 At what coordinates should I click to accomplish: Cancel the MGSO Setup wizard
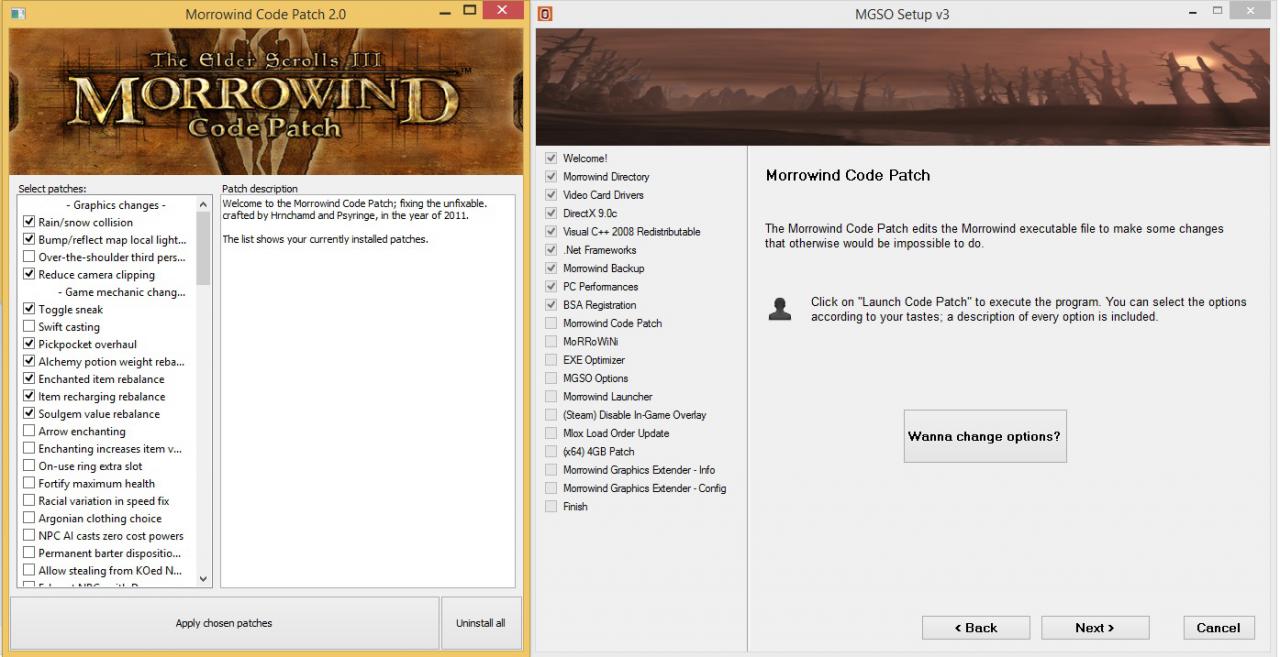1219,628
